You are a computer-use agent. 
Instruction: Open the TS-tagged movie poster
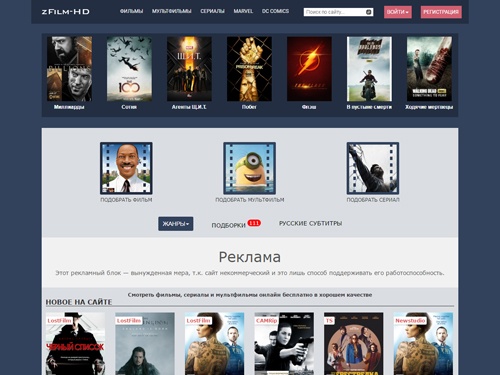pyautogui.click(x=354, y=344)
